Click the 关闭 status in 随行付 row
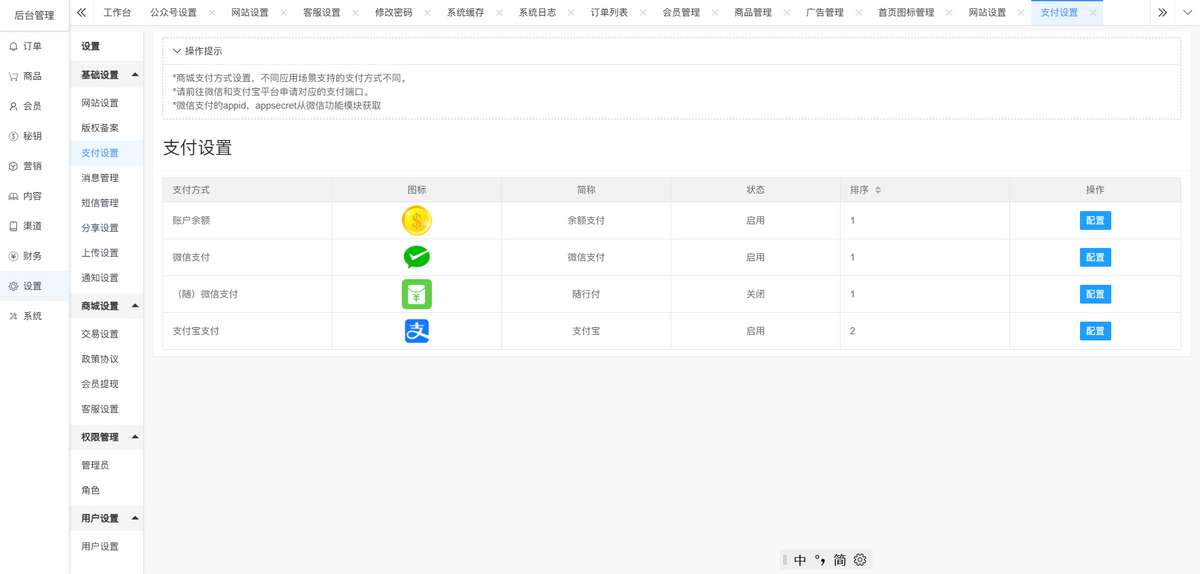The width and height of the screenshot is (1200, 574). click(x=755, y=294)
